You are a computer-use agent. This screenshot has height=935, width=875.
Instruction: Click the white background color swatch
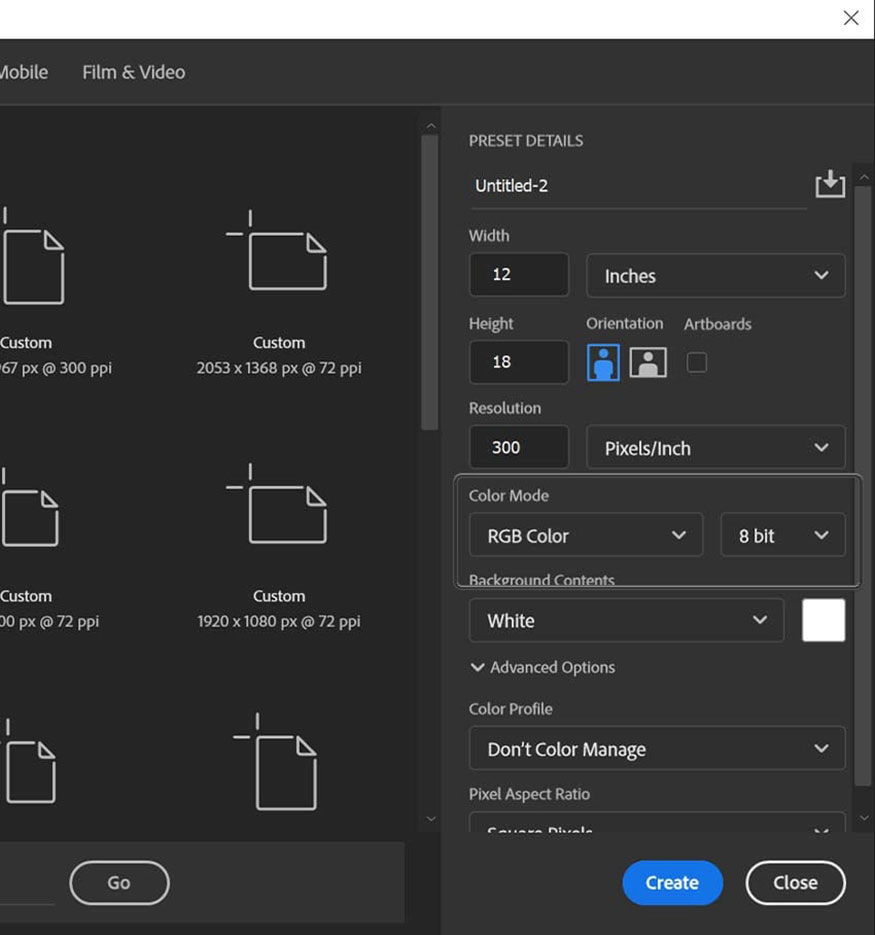pyautogui.click(x=823, y=620)
